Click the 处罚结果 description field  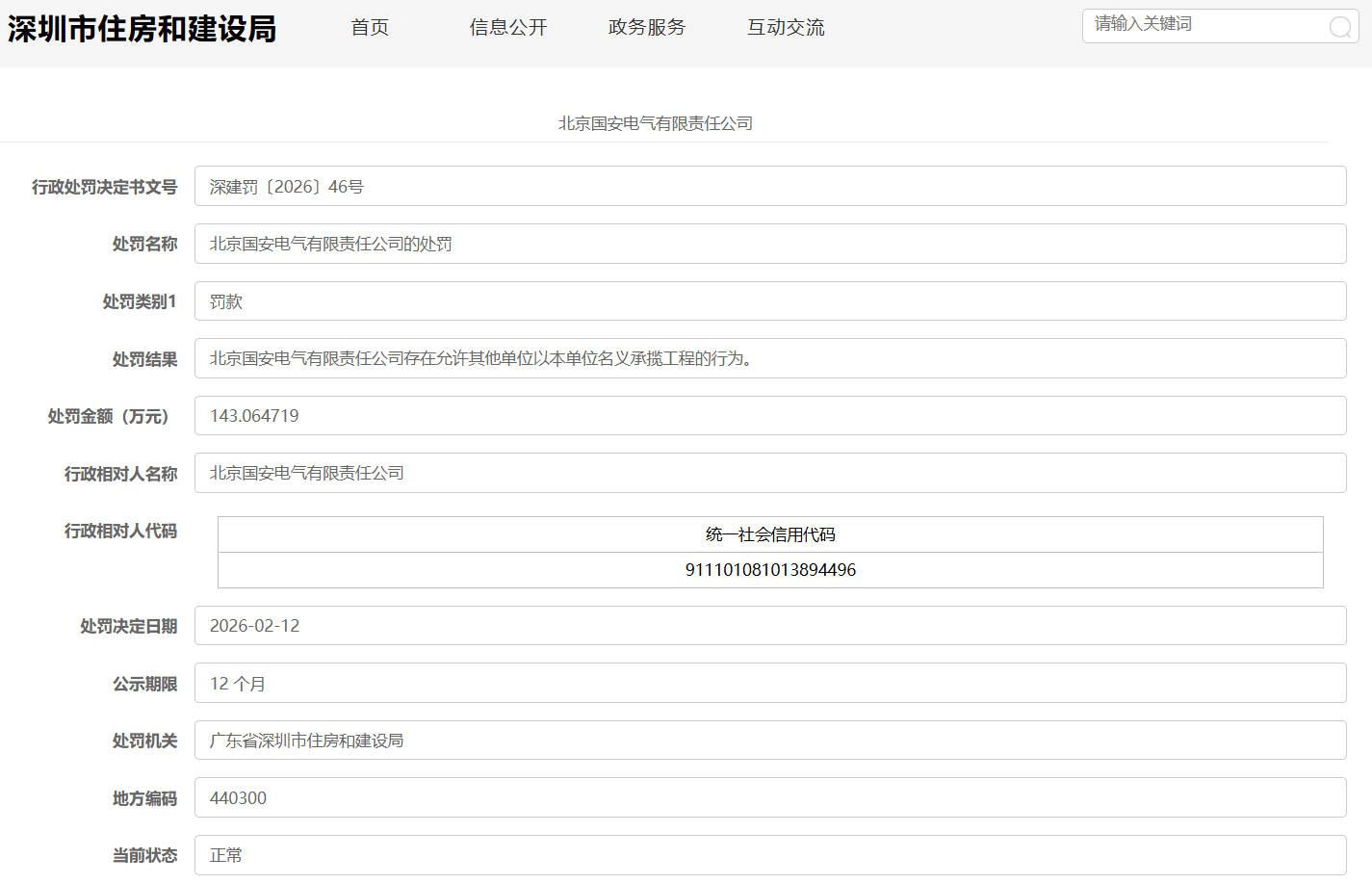(x=769, y=358)
